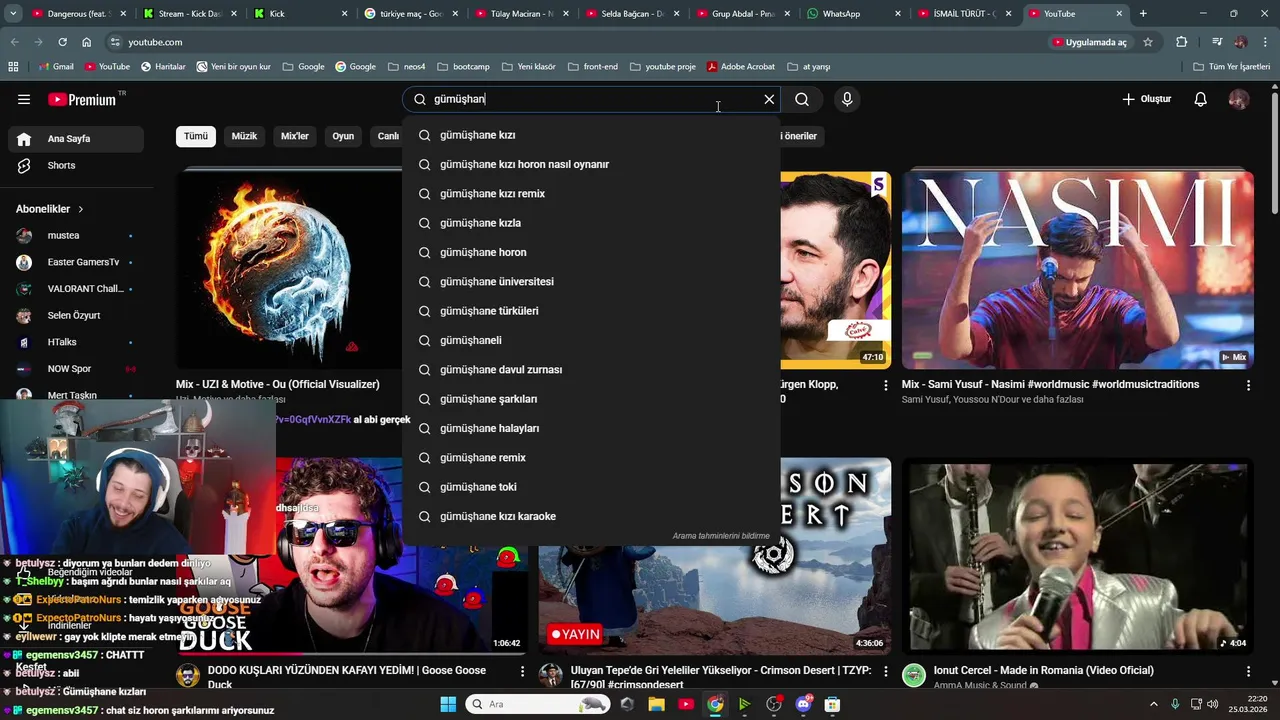This screenshot has width=1280, height=720.
Task: Open Easter GamersTv subscription
Action: tap(75, 262)
